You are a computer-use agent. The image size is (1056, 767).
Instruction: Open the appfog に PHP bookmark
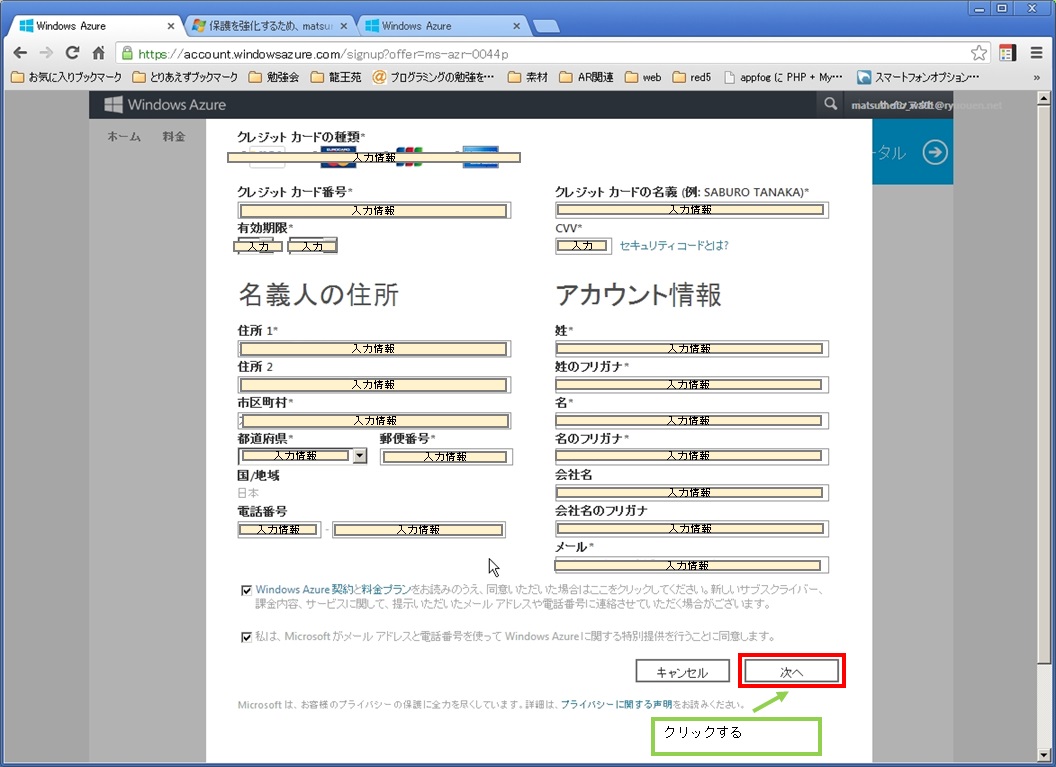click(x=783, y=77)
